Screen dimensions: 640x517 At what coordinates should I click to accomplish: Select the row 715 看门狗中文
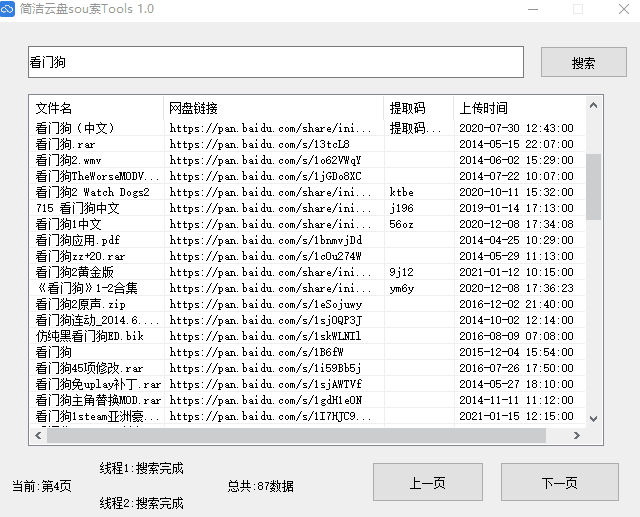point(308,208)
